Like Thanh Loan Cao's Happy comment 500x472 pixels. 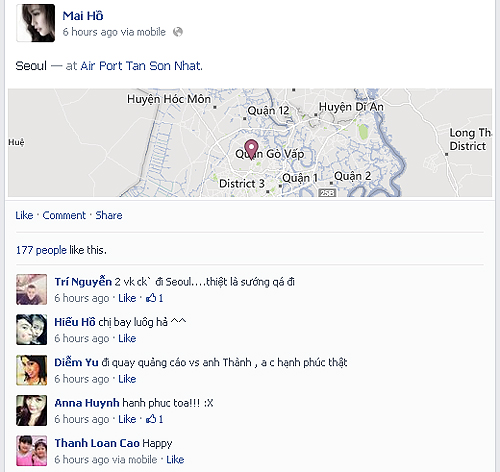tap(175, 460)
